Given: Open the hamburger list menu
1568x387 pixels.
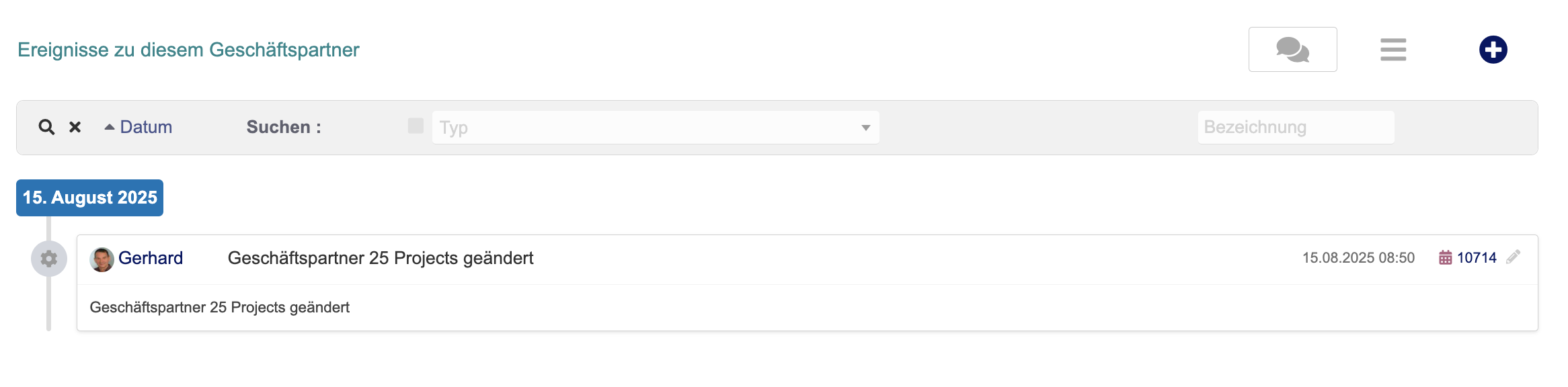Looking at the screenshot, I should click(x=1393, y=50).
